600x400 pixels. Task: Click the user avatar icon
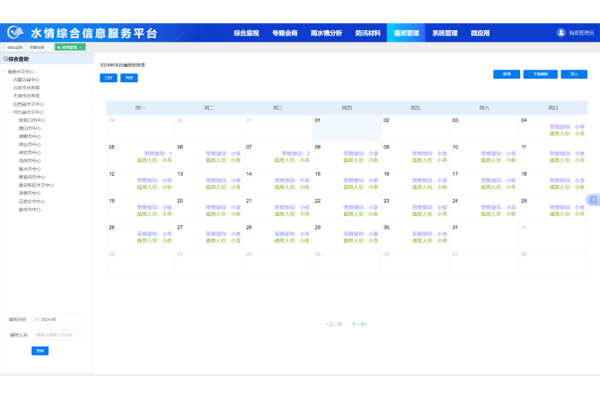pos(560,33)
